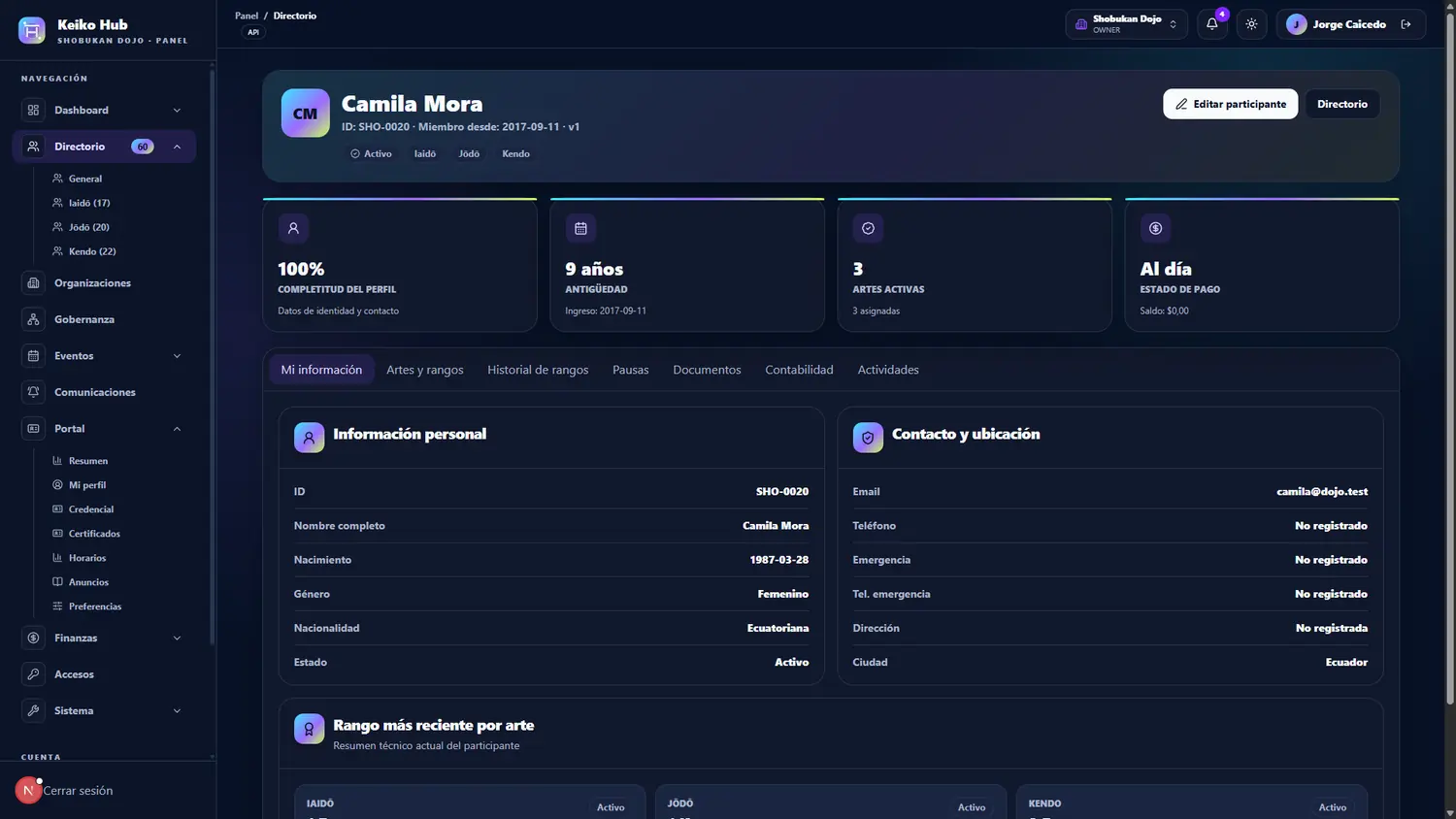The width and height of the screenshot is (1456, 819).
Task: Click the Portal icon in sidebar
Action: click(33, 429)
